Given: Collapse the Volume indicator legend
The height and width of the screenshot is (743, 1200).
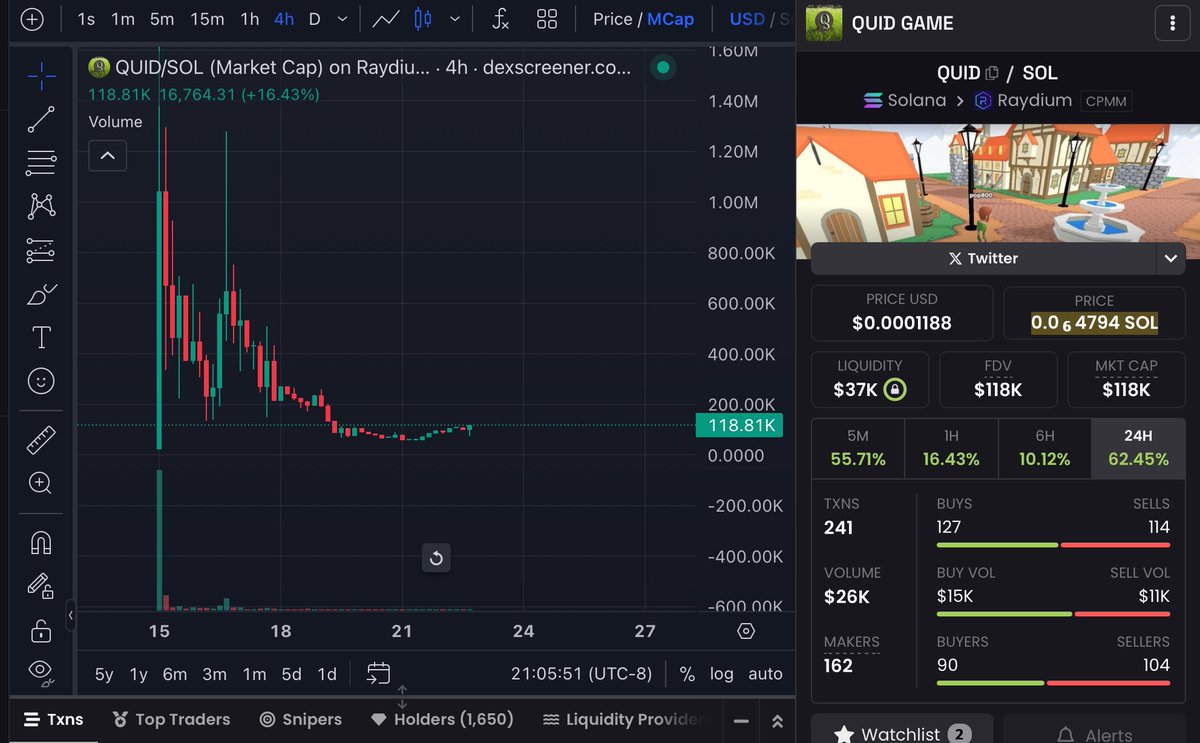Looking at the screenshot, I should click(x=108, y=156).
